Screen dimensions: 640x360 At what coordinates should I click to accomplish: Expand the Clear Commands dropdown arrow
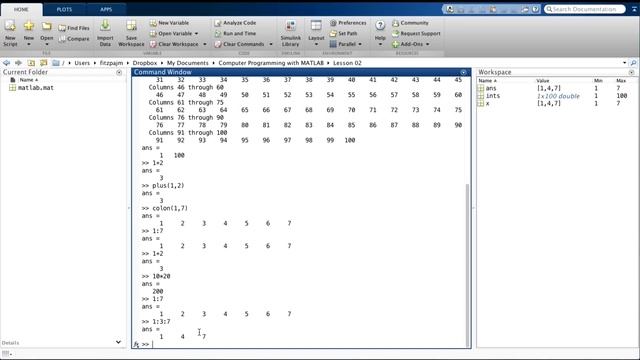click(x=271, y=44)
